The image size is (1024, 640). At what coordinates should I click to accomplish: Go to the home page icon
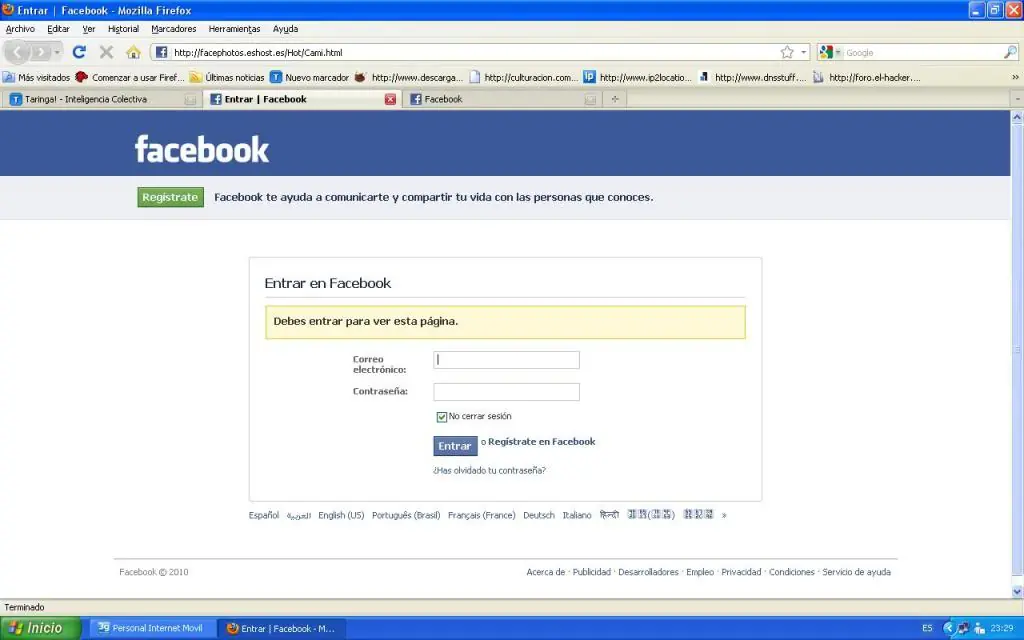[133, 52]
